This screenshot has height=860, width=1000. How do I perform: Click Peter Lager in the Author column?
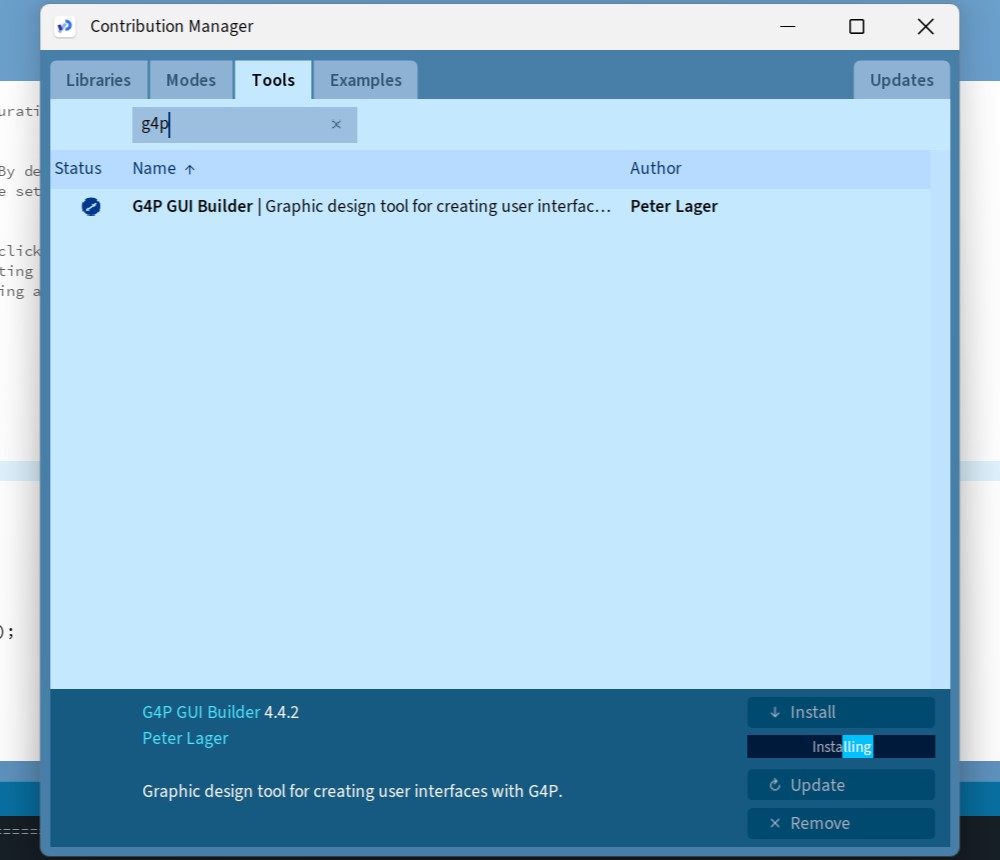[673, 207]
